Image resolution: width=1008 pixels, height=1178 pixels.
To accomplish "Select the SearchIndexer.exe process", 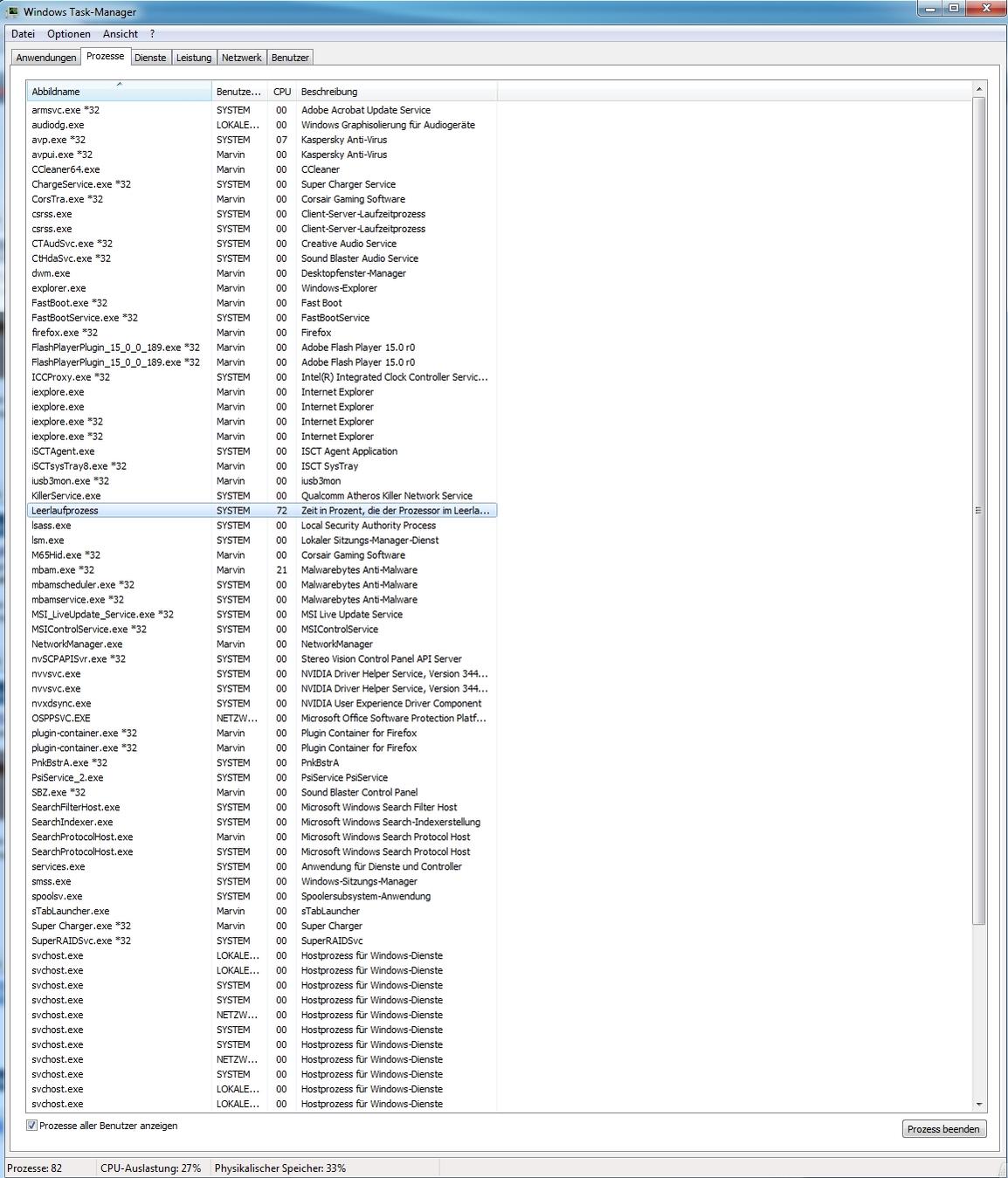I will (x=262, y=823).
